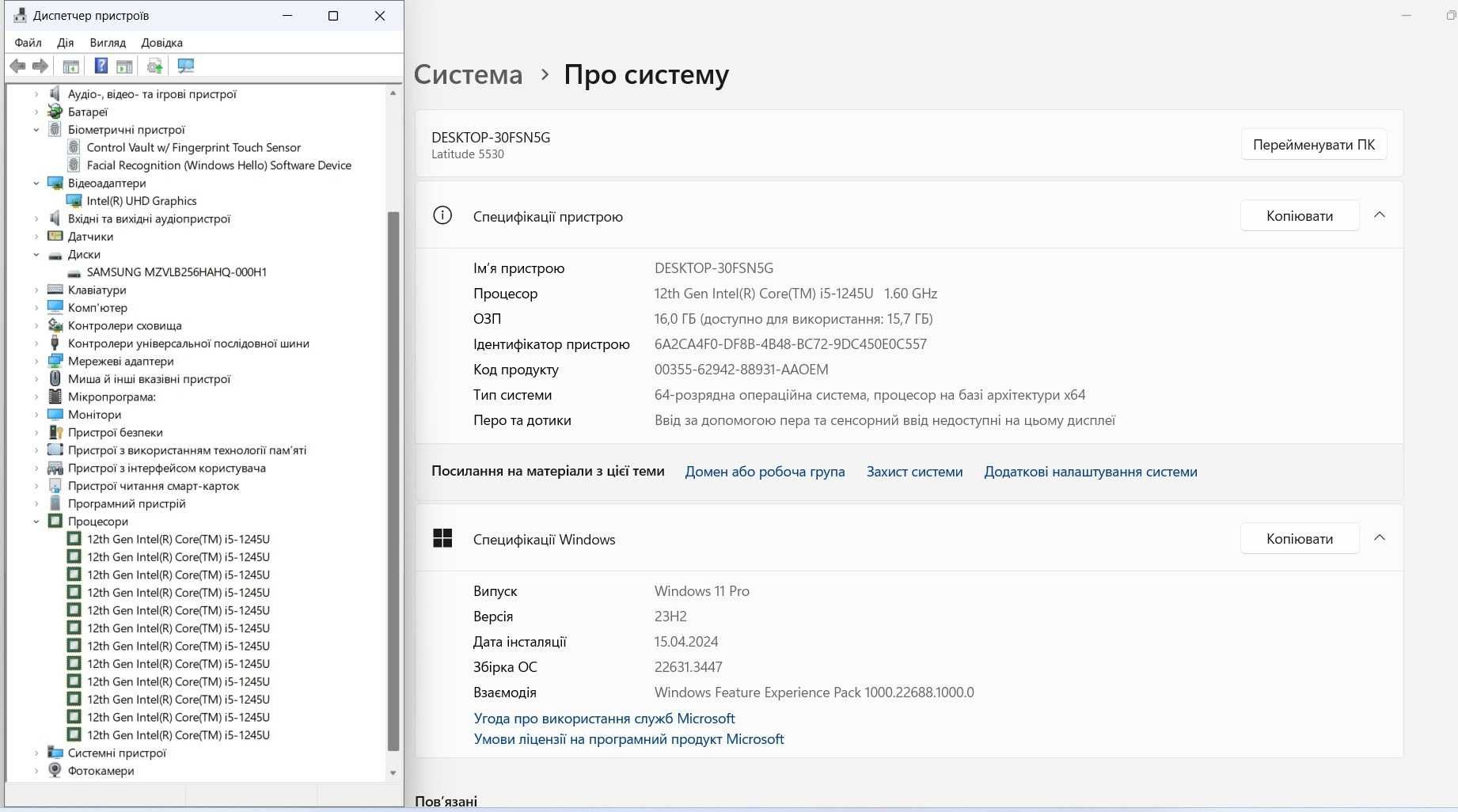Viewport: 1458px width, 812px height.
Task: Click the Device Manager scrollbar down arrow
Action: (x=393, y=773)
